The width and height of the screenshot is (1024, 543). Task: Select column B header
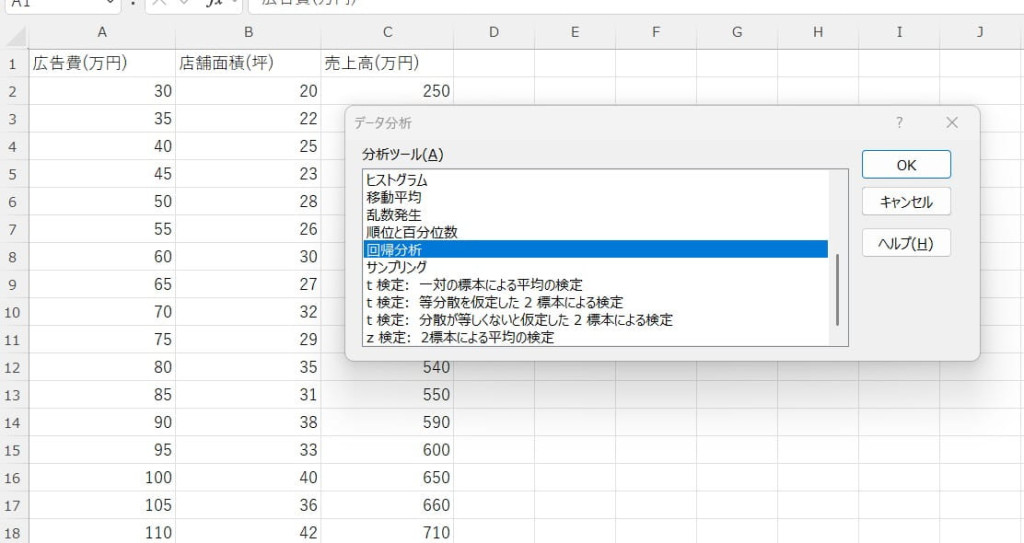click(248, 33)
